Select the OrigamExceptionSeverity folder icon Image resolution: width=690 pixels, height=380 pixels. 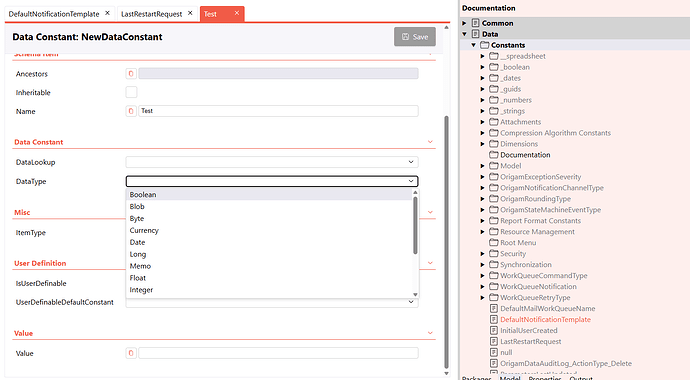pos(494,177)
